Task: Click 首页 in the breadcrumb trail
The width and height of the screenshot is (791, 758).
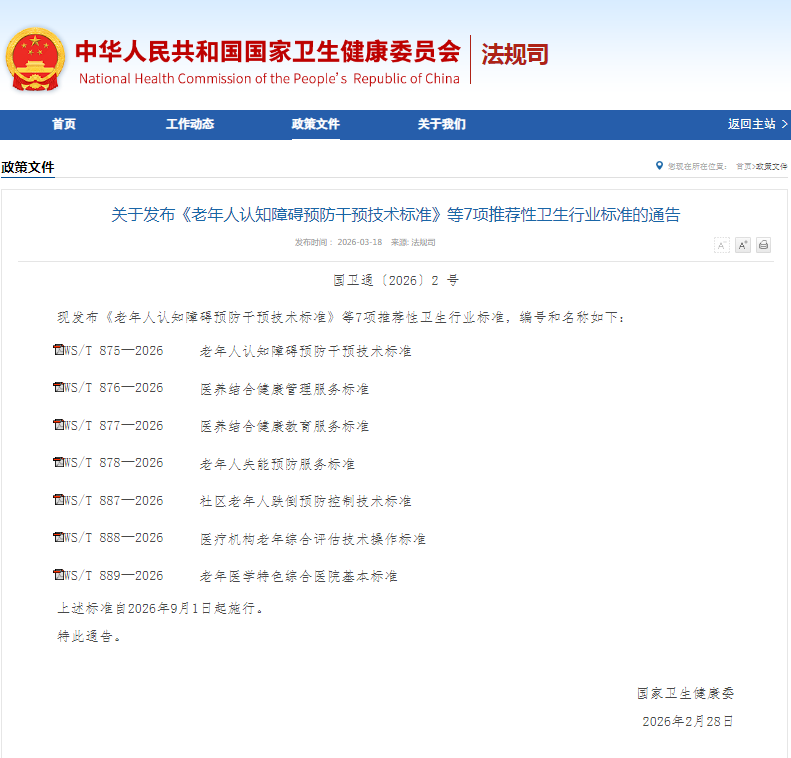Action: pos(743,166)
